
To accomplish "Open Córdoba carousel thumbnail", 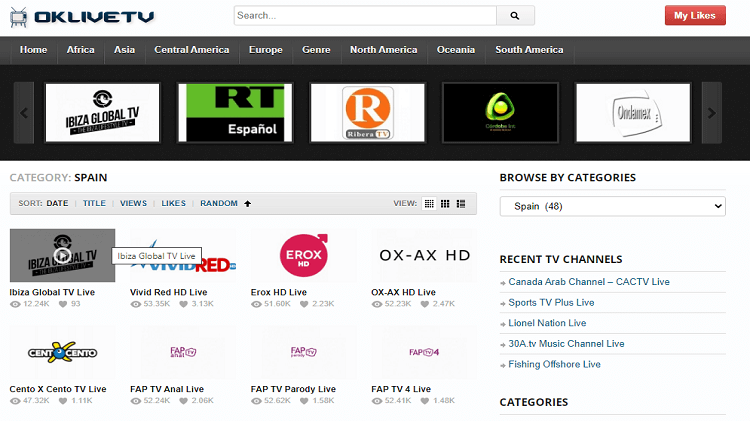I will click(x=500, y=113).
